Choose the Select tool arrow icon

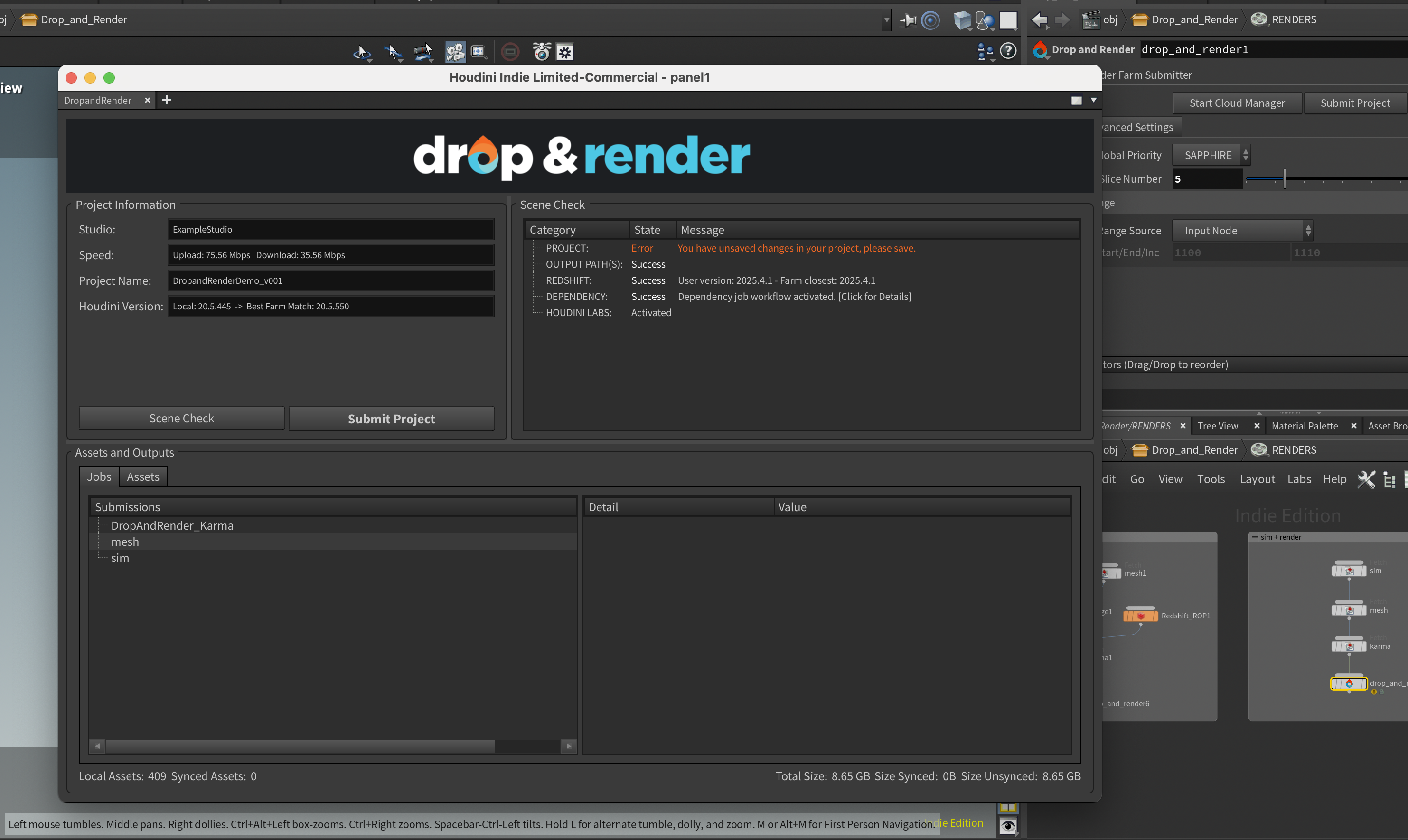click(362, 52)
